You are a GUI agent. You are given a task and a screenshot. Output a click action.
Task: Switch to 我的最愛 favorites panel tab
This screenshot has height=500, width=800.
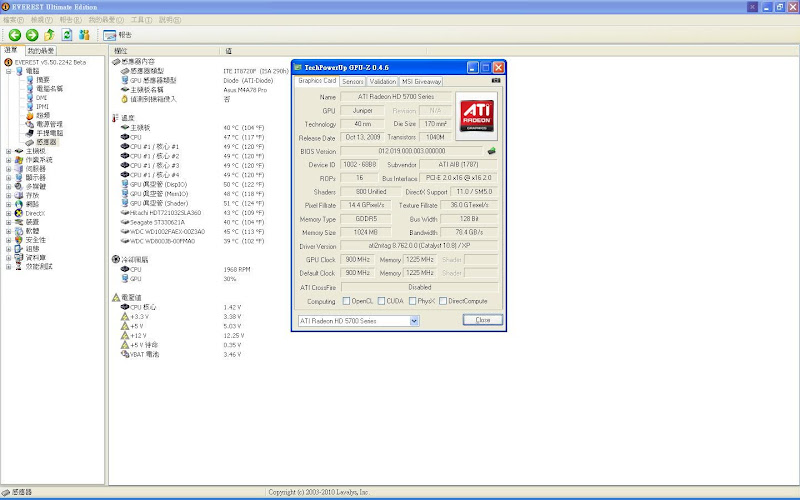(x=41, y=51)
